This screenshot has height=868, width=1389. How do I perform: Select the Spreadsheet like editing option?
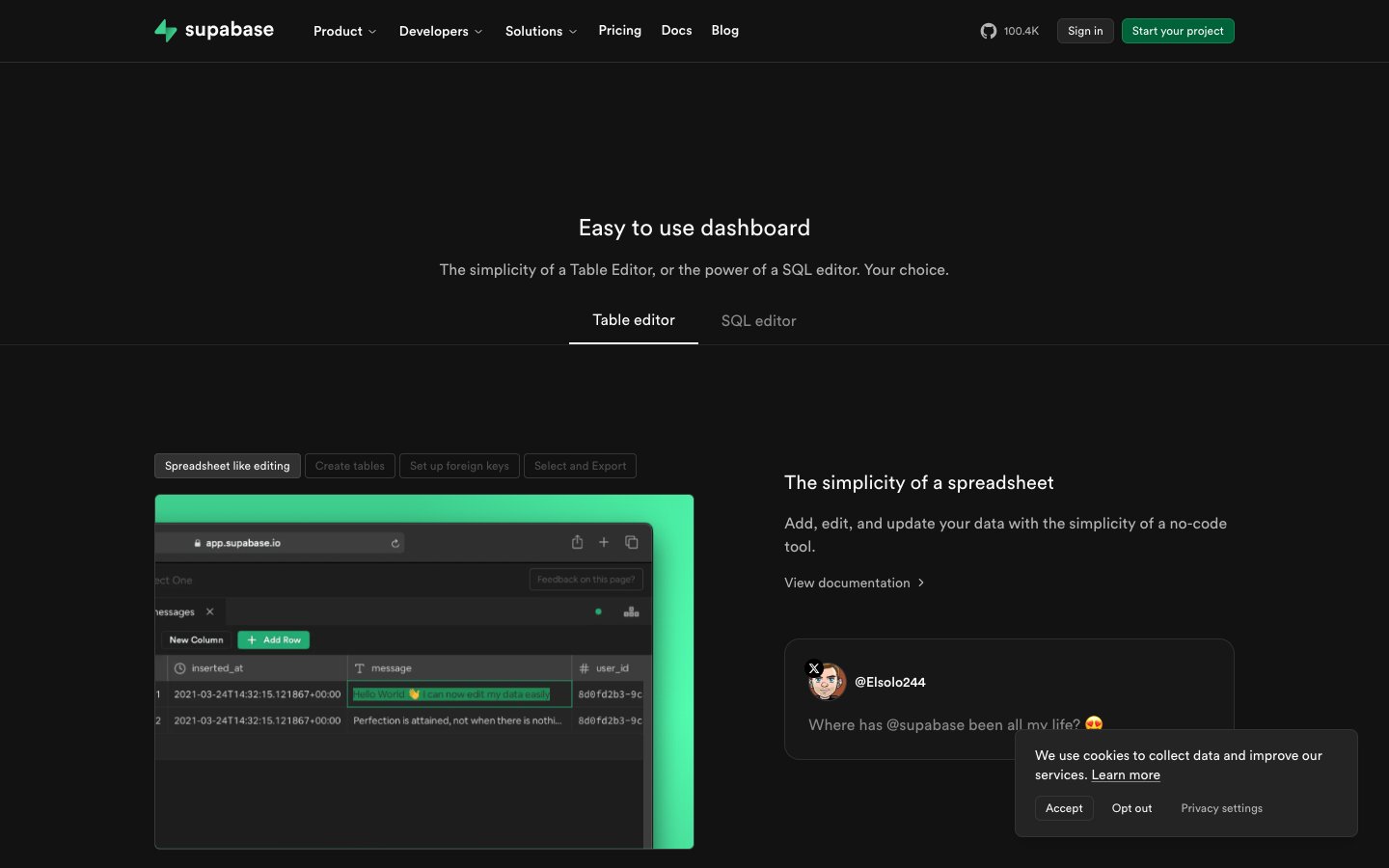pyautogui.click(x=227, y=466)
